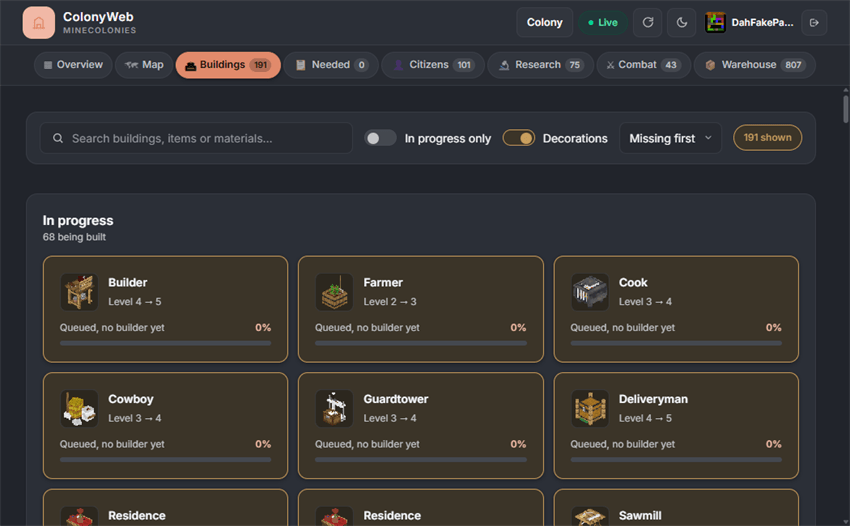Click the Guardtower progress bar
The width and height of the screenshot is (850, 526).
[x=421, y=460]
